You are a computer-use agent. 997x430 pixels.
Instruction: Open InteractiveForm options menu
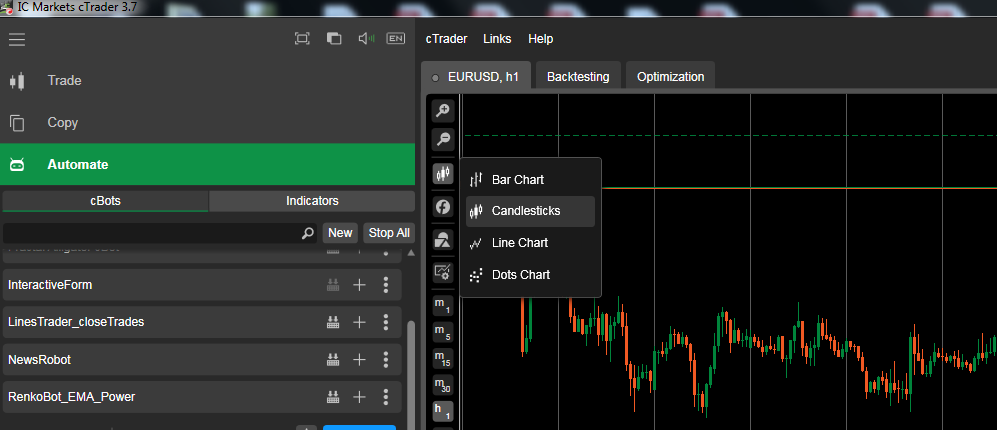tap(385, 285)
